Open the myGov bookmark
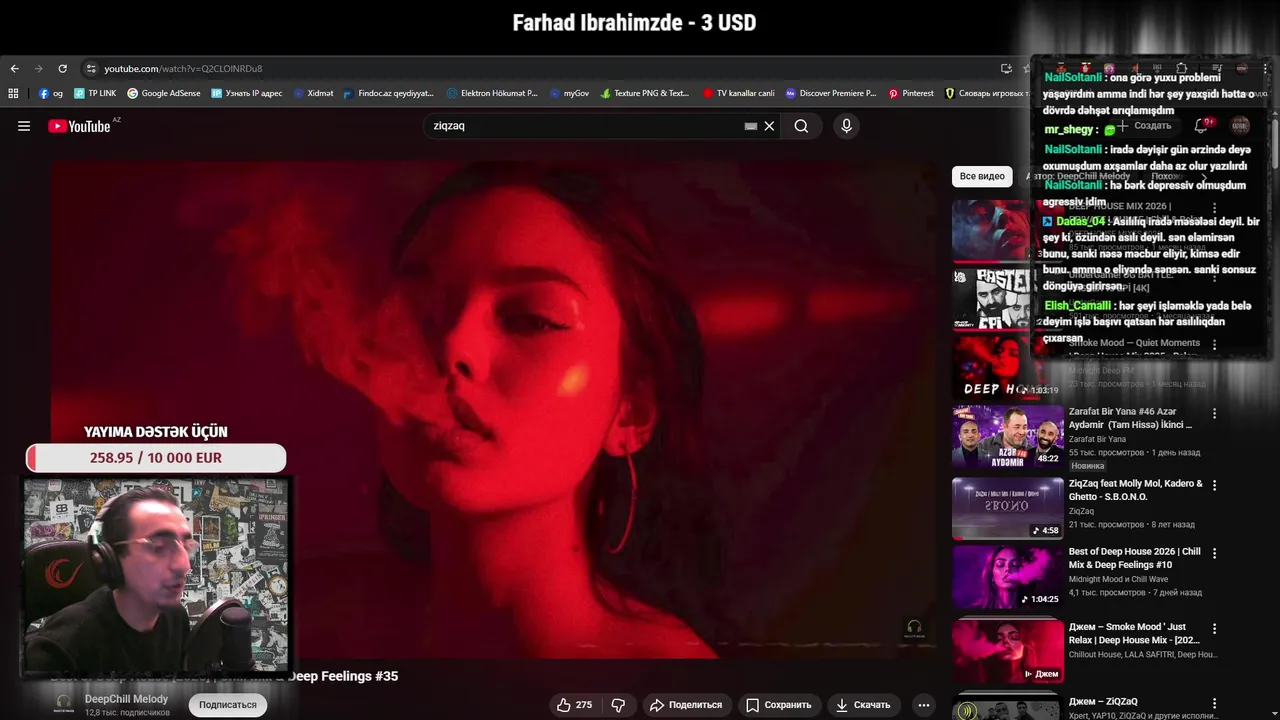The image size is (1280, 720). coord(569,93)
